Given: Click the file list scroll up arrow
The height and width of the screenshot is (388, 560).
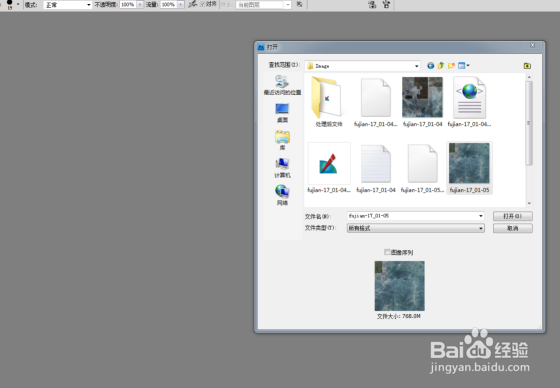Looking at the screenshot, I should 529,77.
